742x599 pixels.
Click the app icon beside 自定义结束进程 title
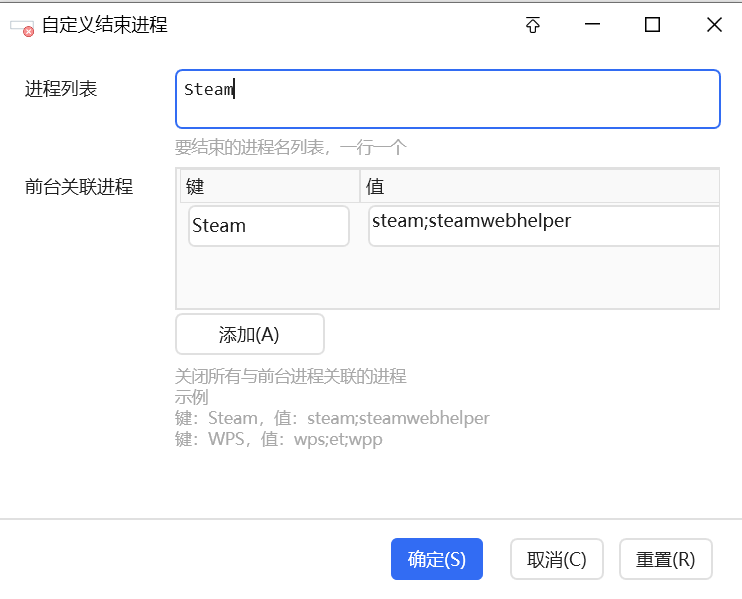(x=22, y=28)
